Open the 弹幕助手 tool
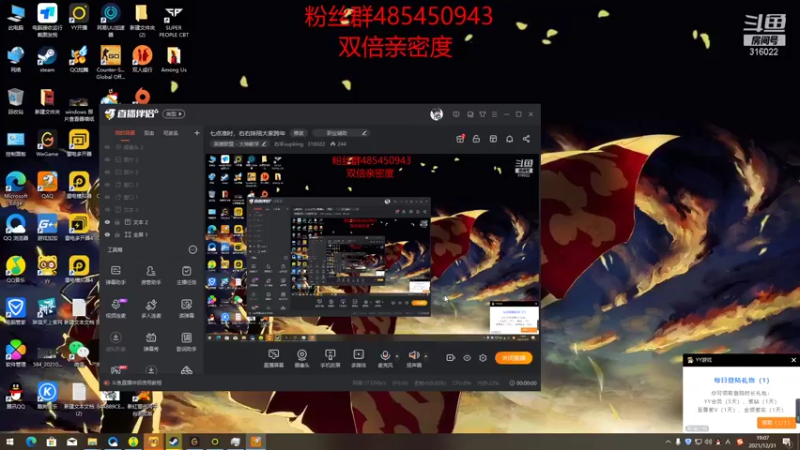The image size is (800, 450). coord(116,274)
